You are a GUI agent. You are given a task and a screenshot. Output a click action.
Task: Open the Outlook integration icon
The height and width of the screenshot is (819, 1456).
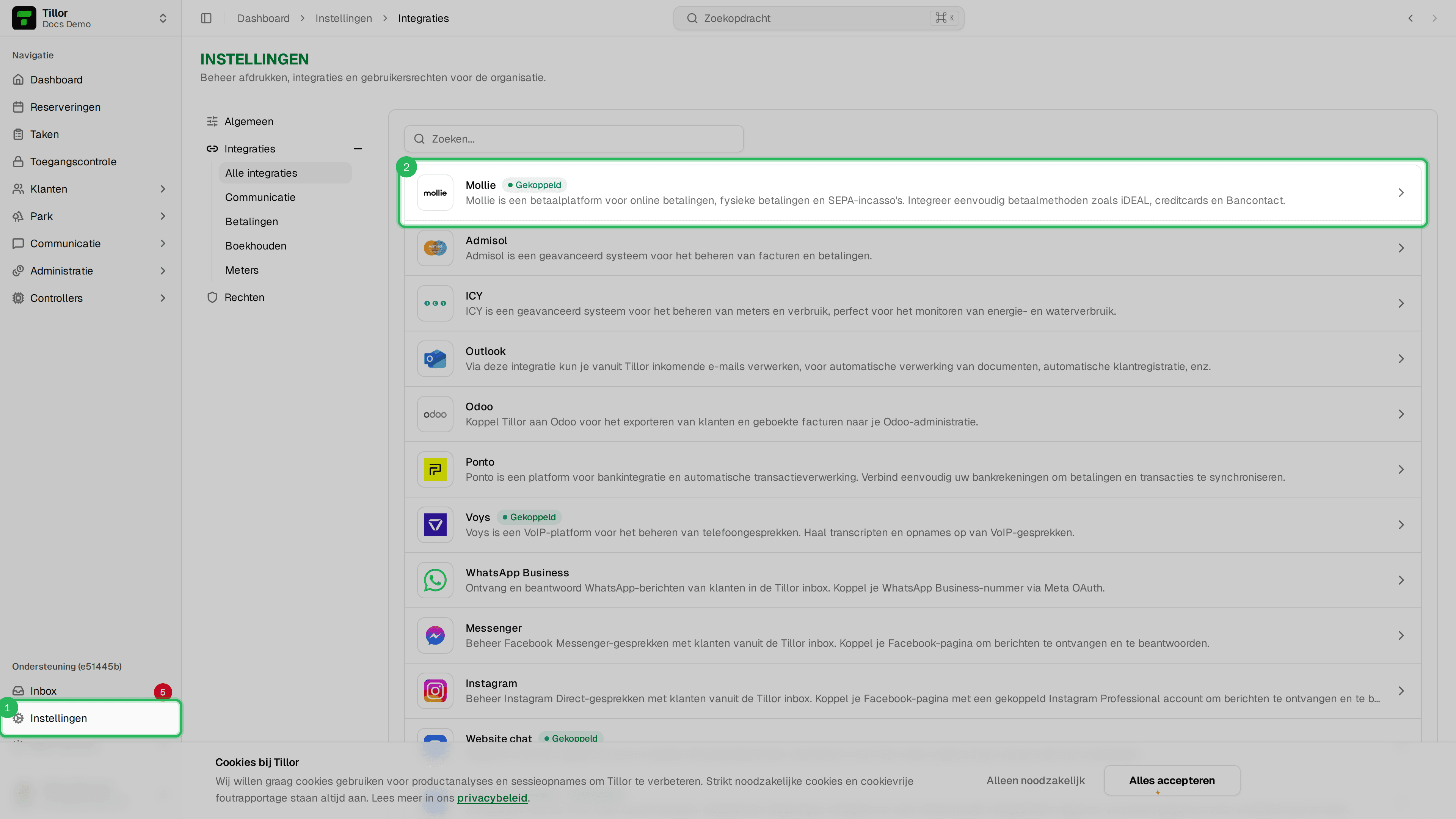(x=435, y=359)
